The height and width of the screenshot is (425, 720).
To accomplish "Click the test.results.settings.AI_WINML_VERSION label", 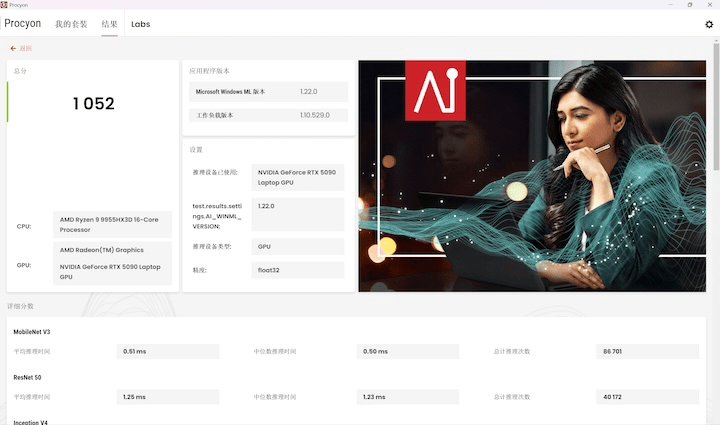I will point(217,216).
